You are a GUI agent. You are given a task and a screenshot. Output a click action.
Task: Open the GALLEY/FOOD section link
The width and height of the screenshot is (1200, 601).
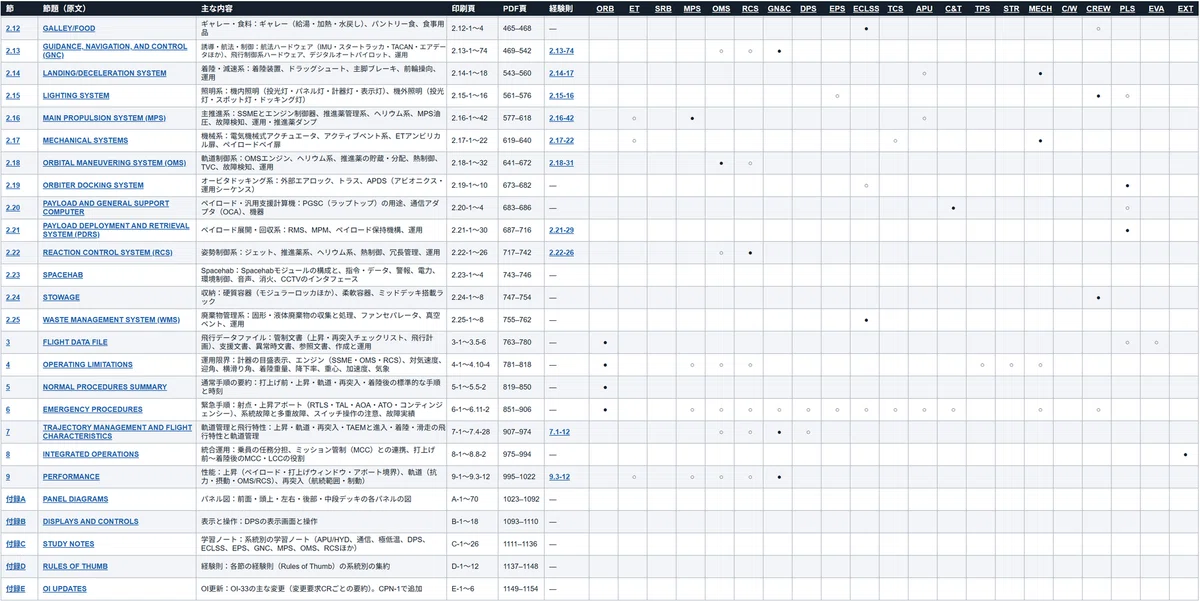(x=69, y=28)
